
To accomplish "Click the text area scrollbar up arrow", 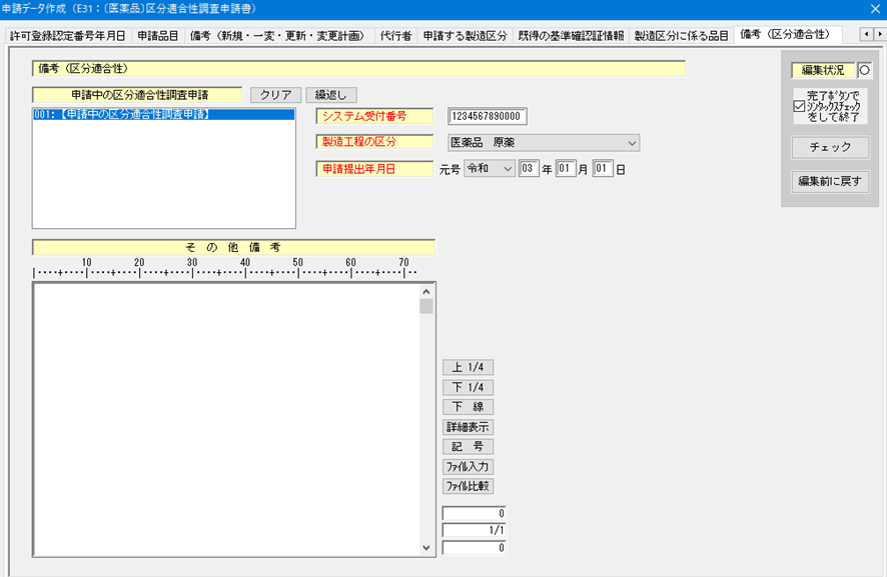I will click(x=427, y=292).
